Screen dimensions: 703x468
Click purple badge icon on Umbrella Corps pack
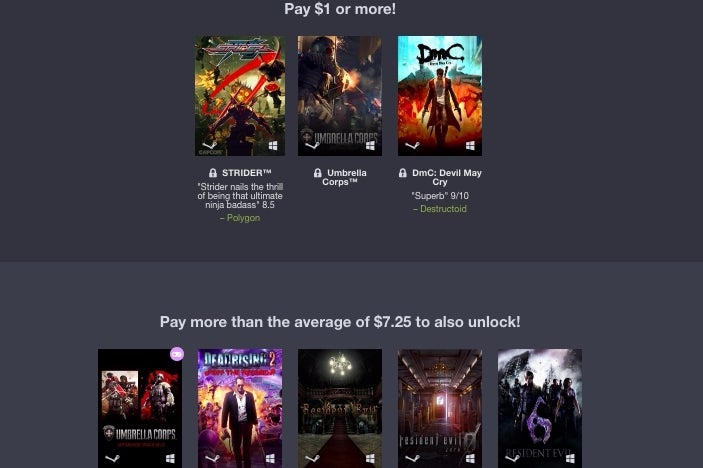point(177,354)
